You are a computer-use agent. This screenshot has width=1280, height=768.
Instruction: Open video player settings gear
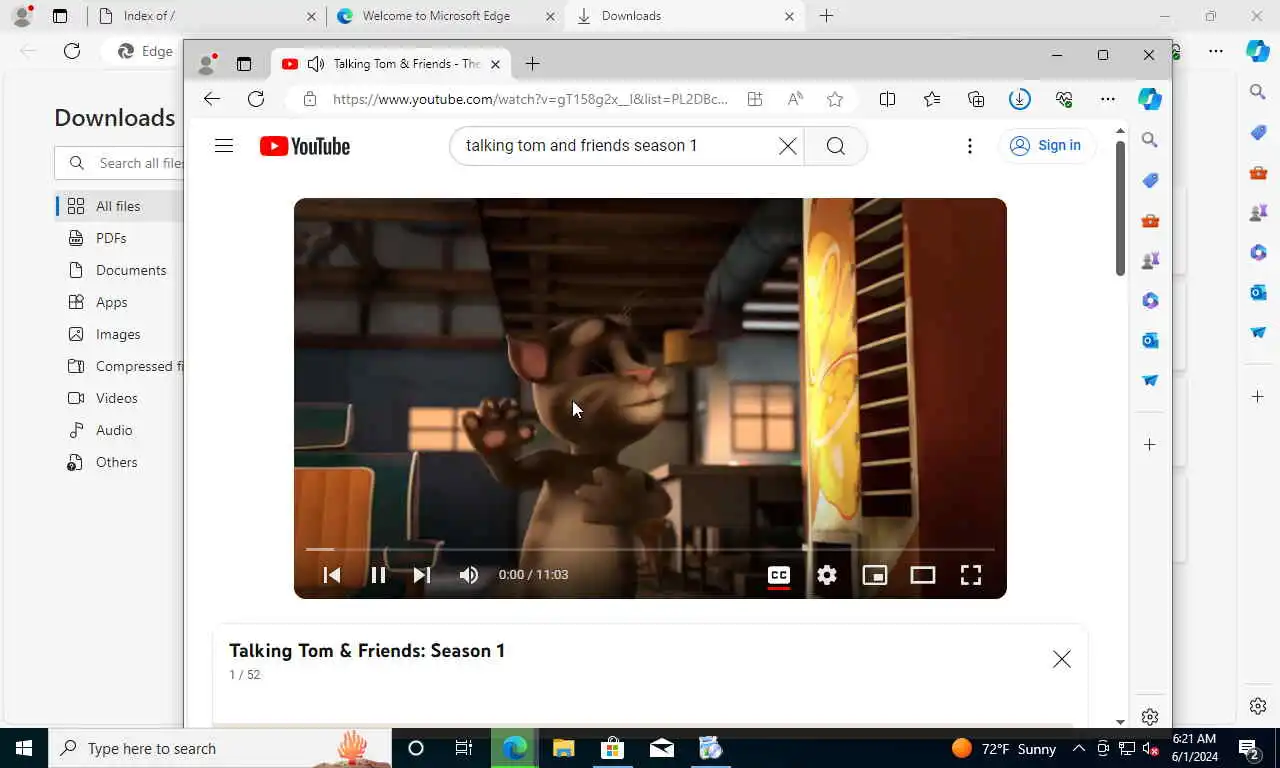tap(827, 575)
